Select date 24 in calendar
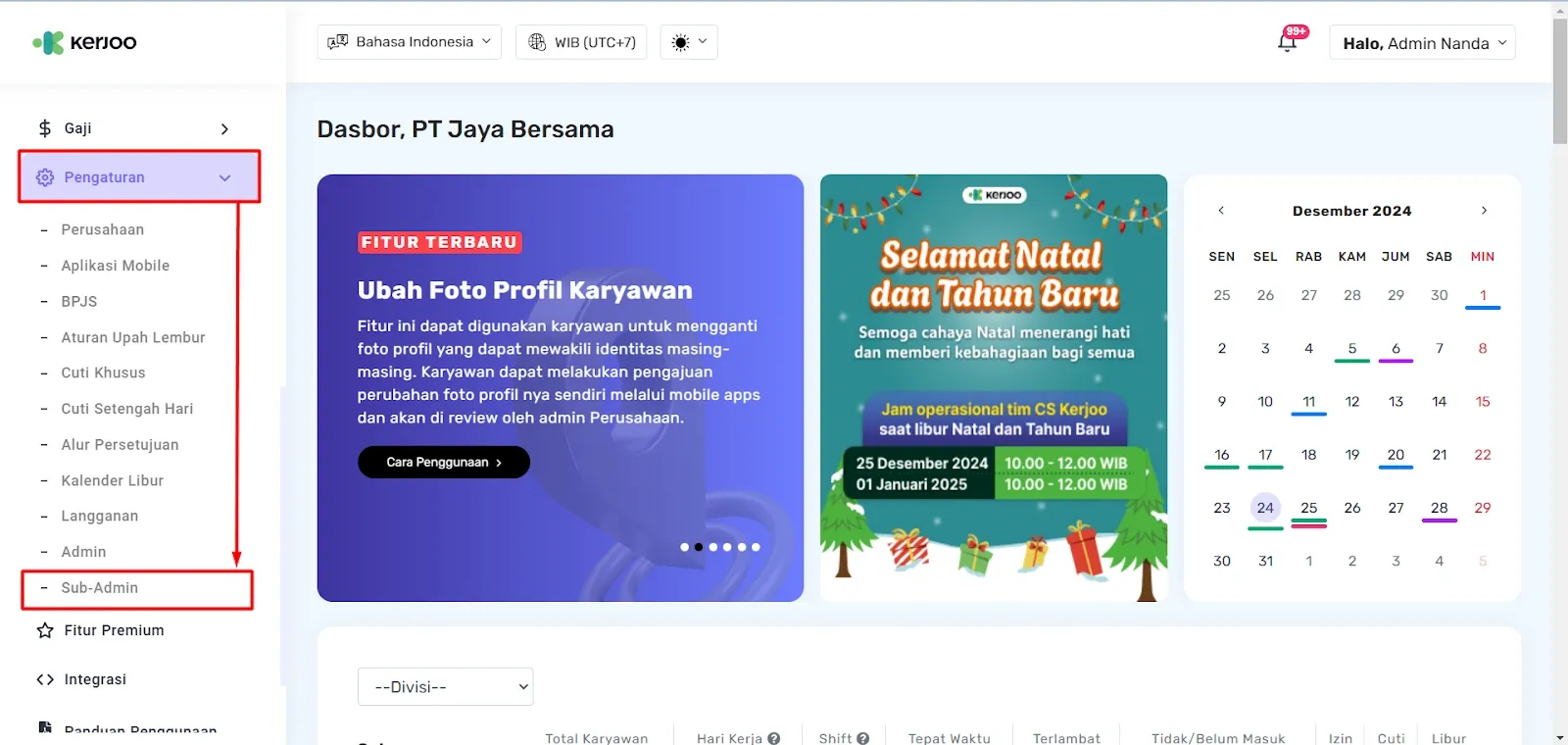Image resolution: width=1568 pixels, height=745 pixels. point(1265,508)
